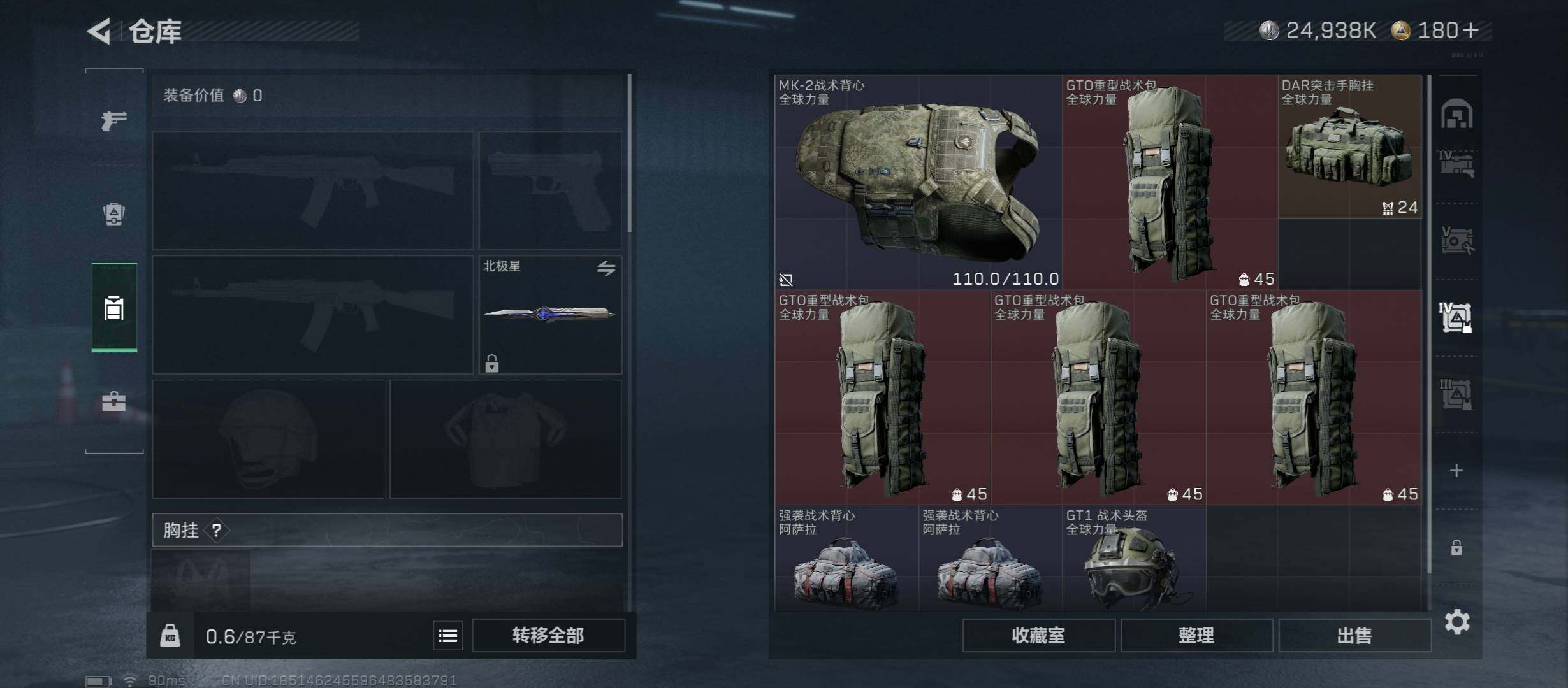The width and height of the screenshot is (1568, 688).
Task: Swap the 北极星 knife using the swap arrows
Action: coord(606,268)
